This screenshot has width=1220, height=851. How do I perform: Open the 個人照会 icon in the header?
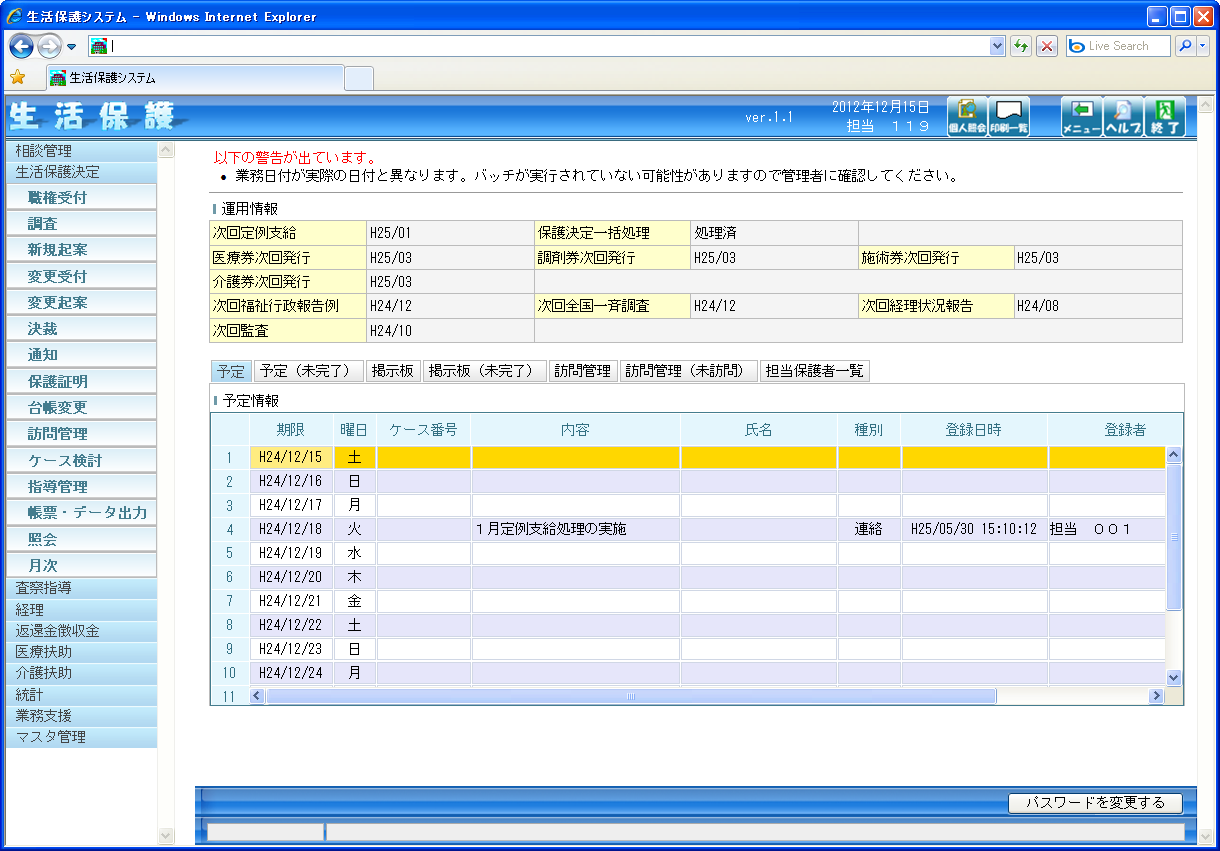click(967, 117)
